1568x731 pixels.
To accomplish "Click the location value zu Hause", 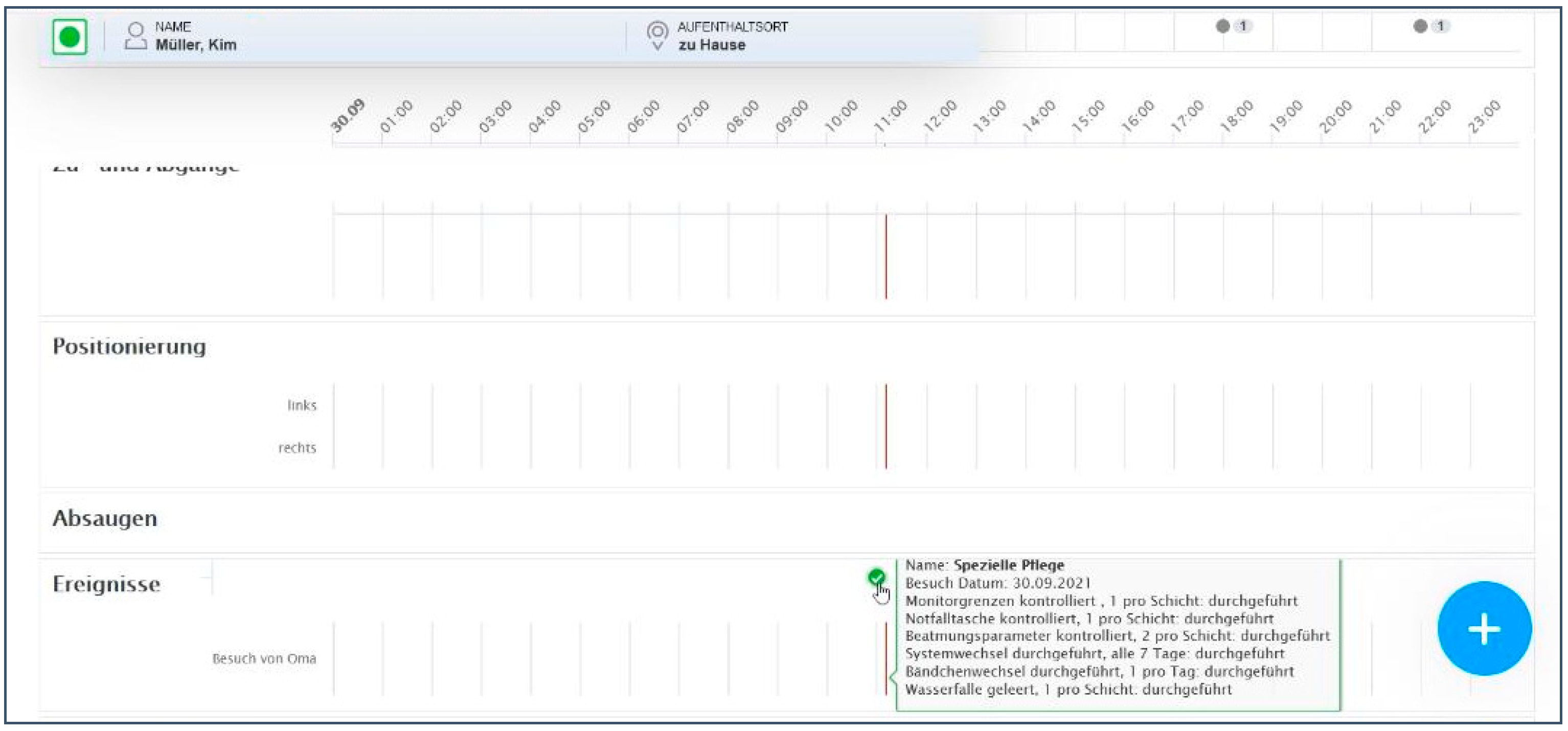I will tap(712, 44).
